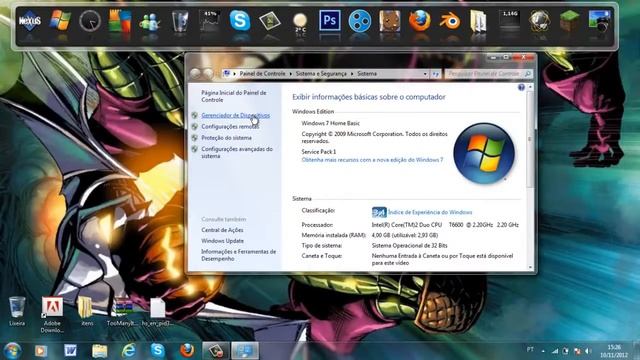Viewport: 640px width, 360px height.
Task: Open the Adobe Download desktop icon
Action: coord(52,314)
